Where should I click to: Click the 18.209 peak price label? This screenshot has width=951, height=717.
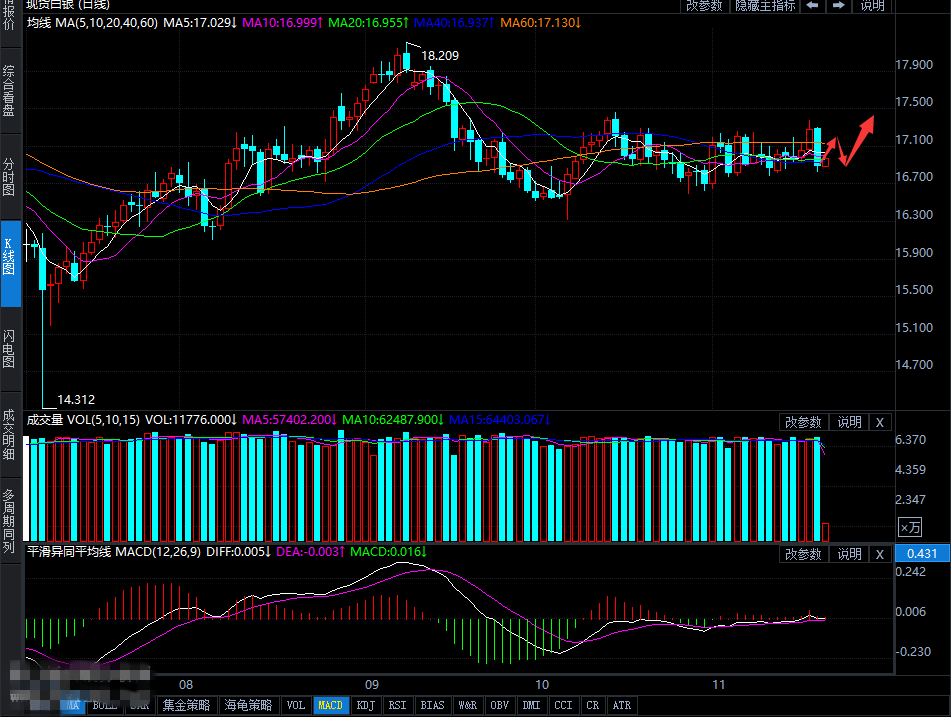point(440,56)
